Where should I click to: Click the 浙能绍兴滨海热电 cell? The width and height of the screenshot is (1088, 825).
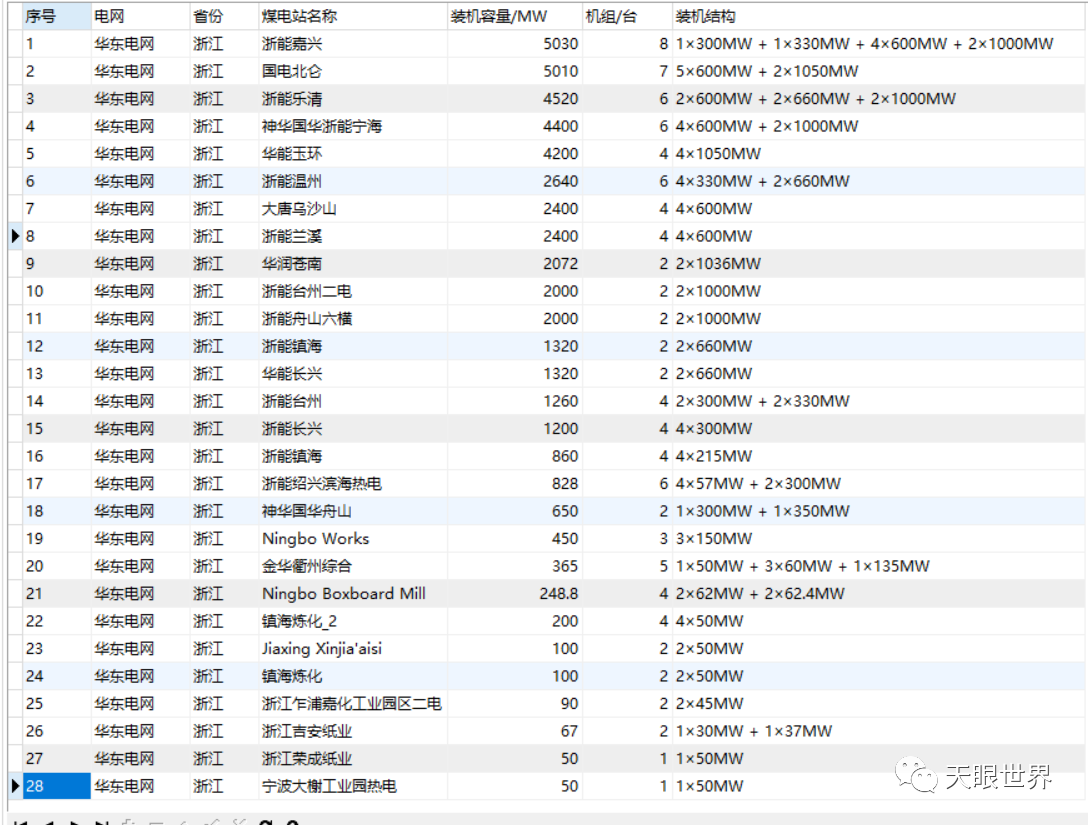click(x=352, y=484)
